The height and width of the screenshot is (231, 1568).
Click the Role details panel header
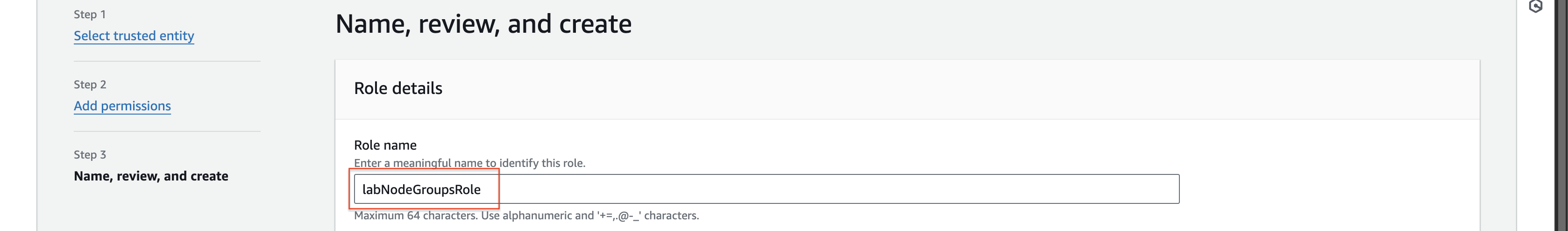tap(398, 88)
